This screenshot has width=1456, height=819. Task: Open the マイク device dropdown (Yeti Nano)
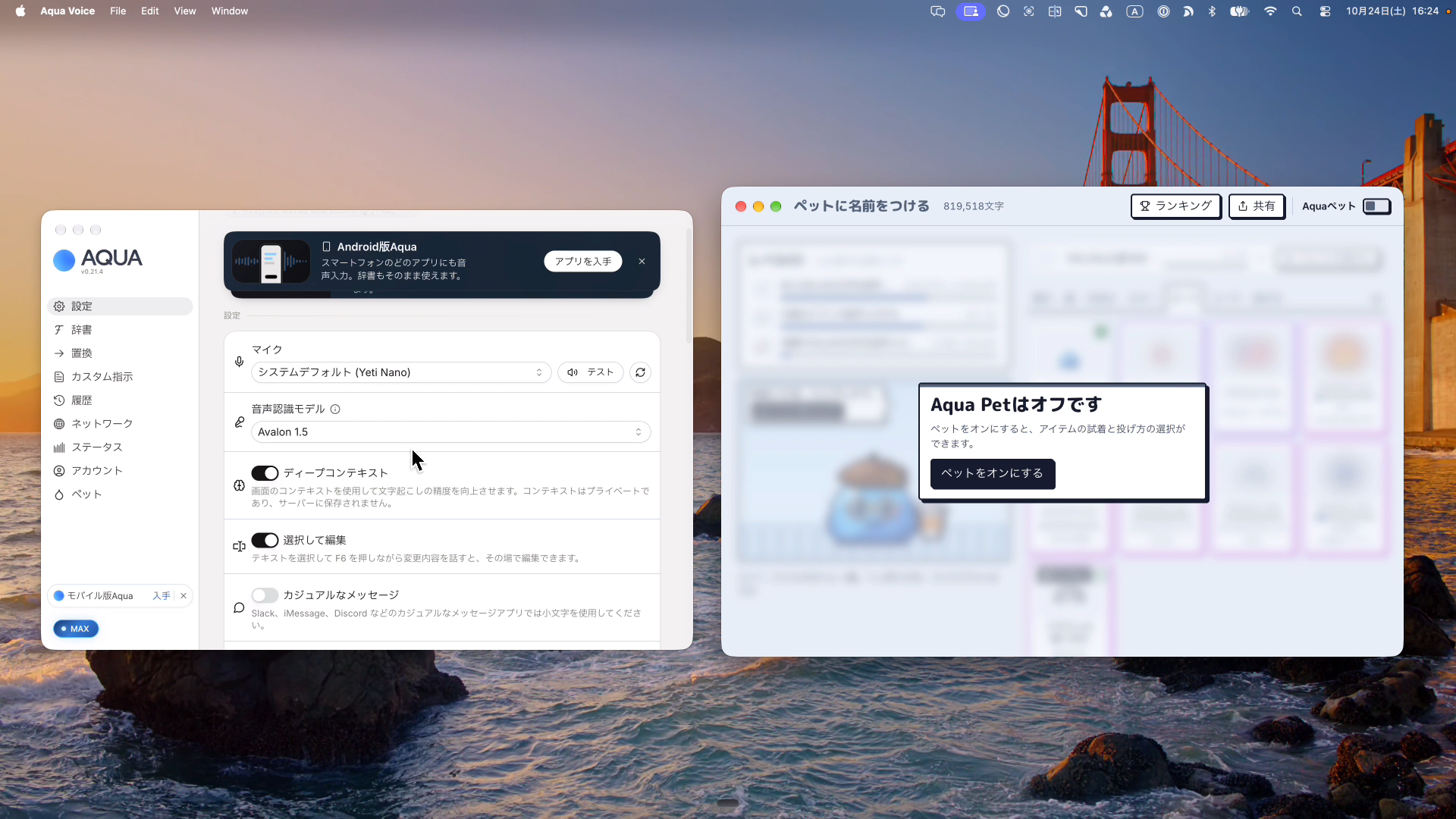pos(401,372)
